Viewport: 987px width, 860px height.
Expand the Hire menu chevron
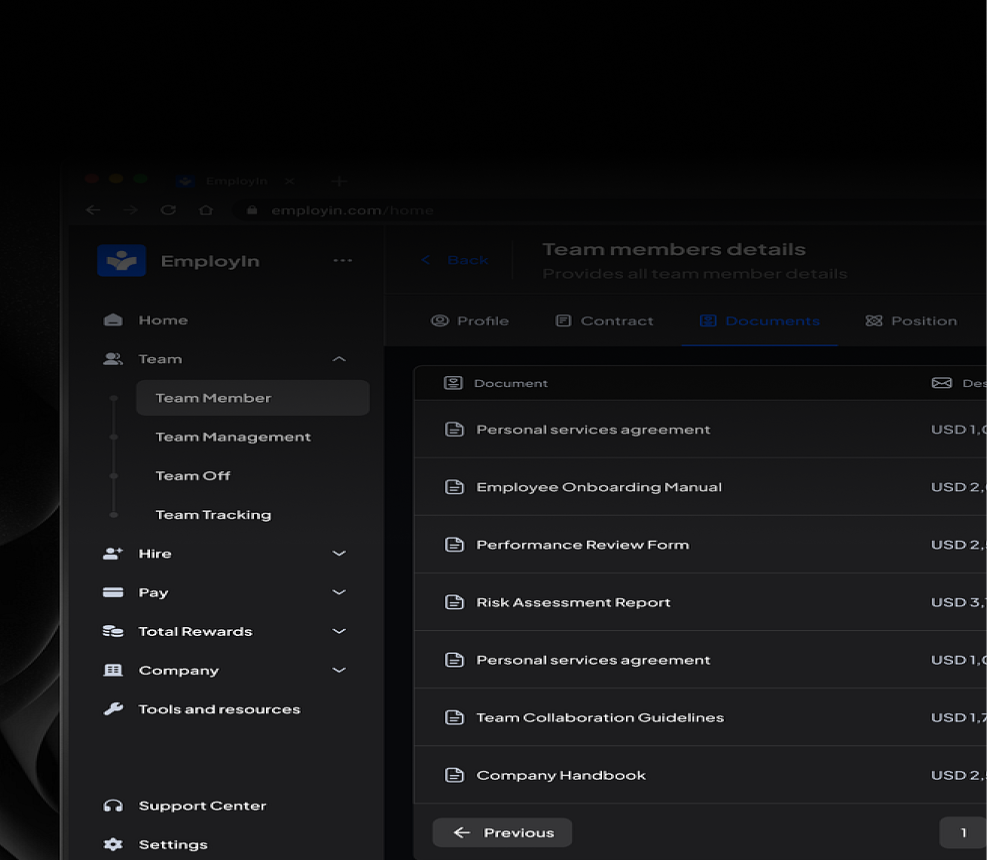[339, 553]
